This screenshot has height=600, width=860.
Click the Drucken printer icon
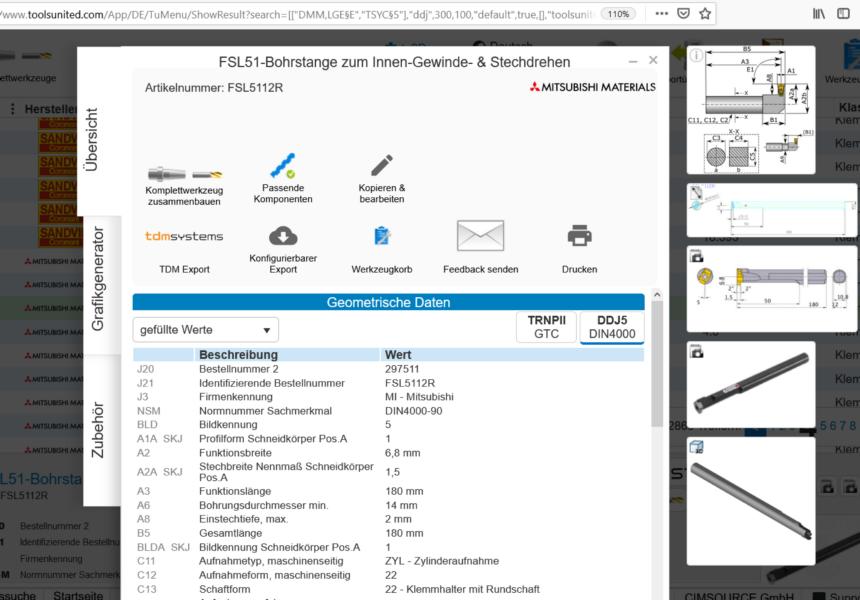[x=580, y=236]
